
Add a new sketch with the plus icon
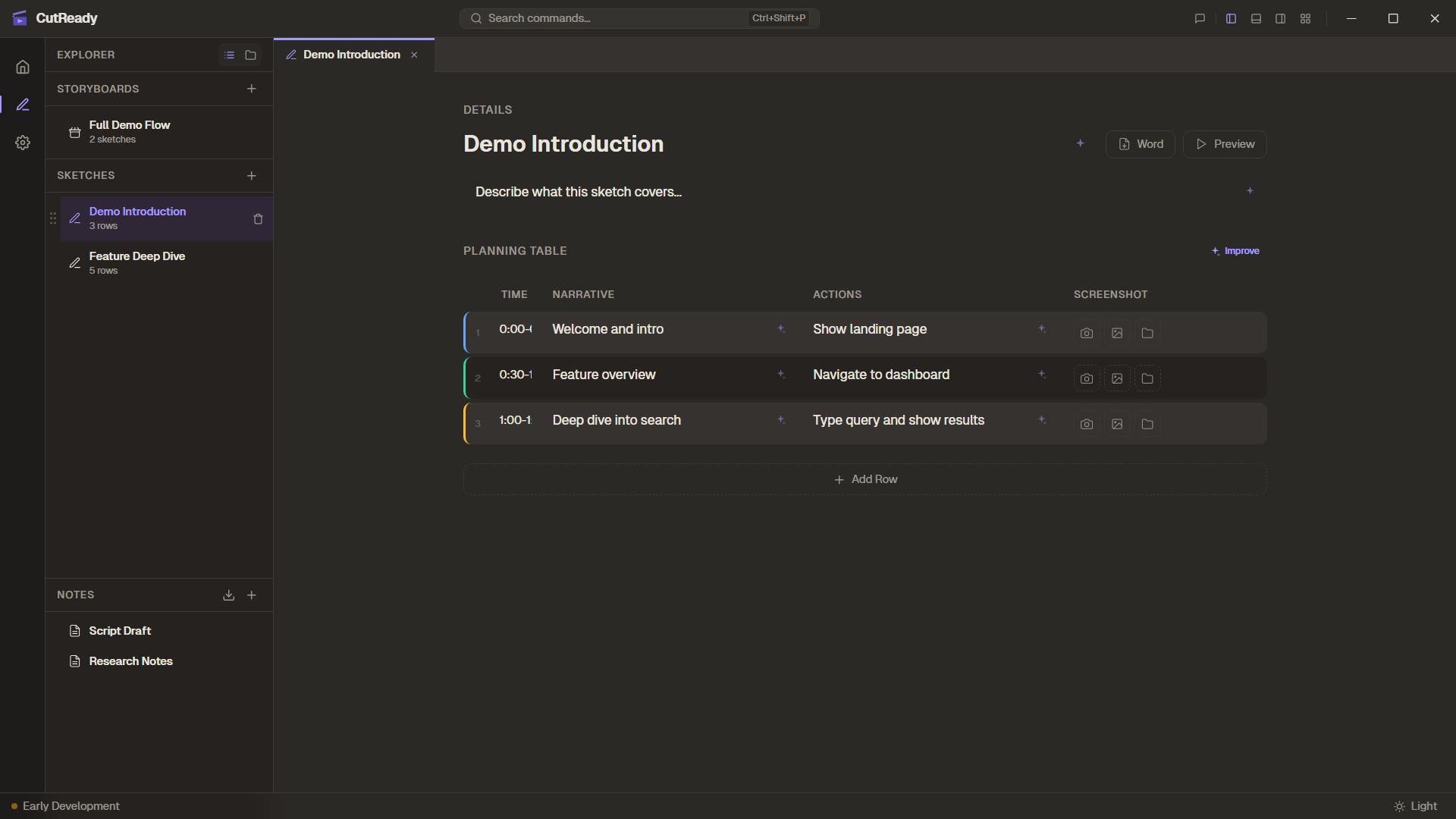click(x=251, y=176)
